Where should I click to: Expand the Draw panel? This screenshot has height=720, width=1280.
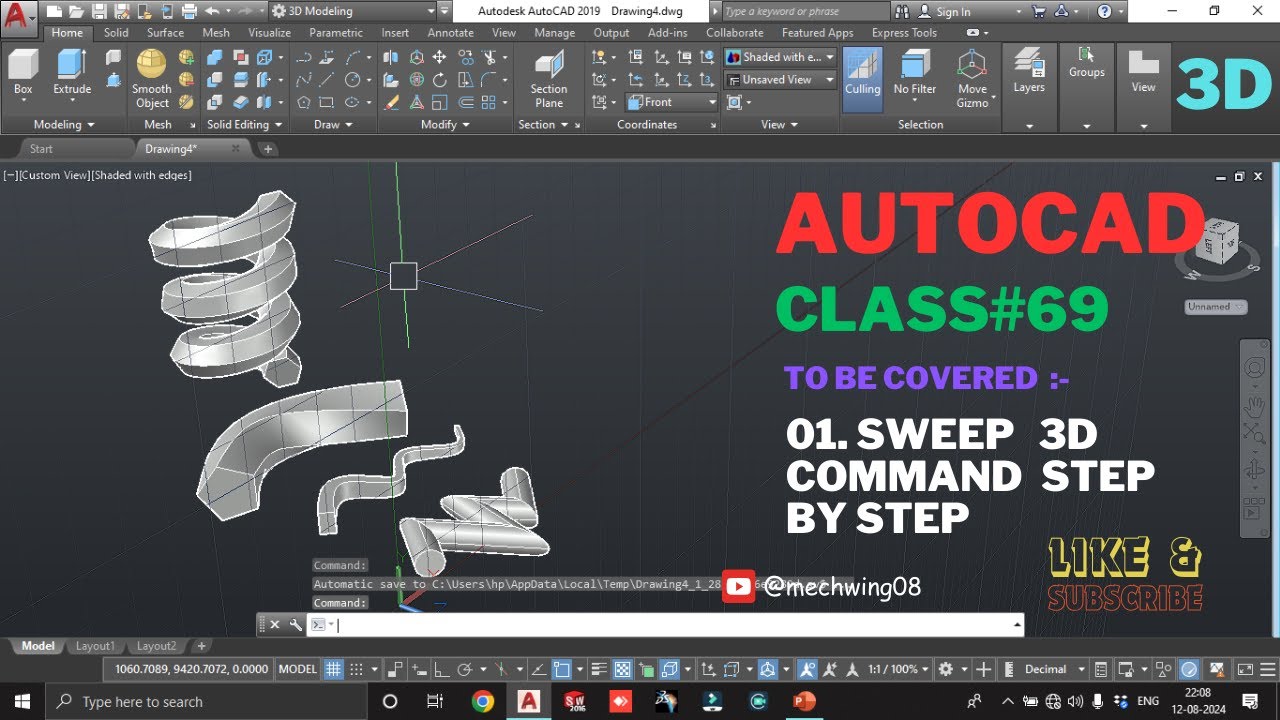[x=332, y=125]
